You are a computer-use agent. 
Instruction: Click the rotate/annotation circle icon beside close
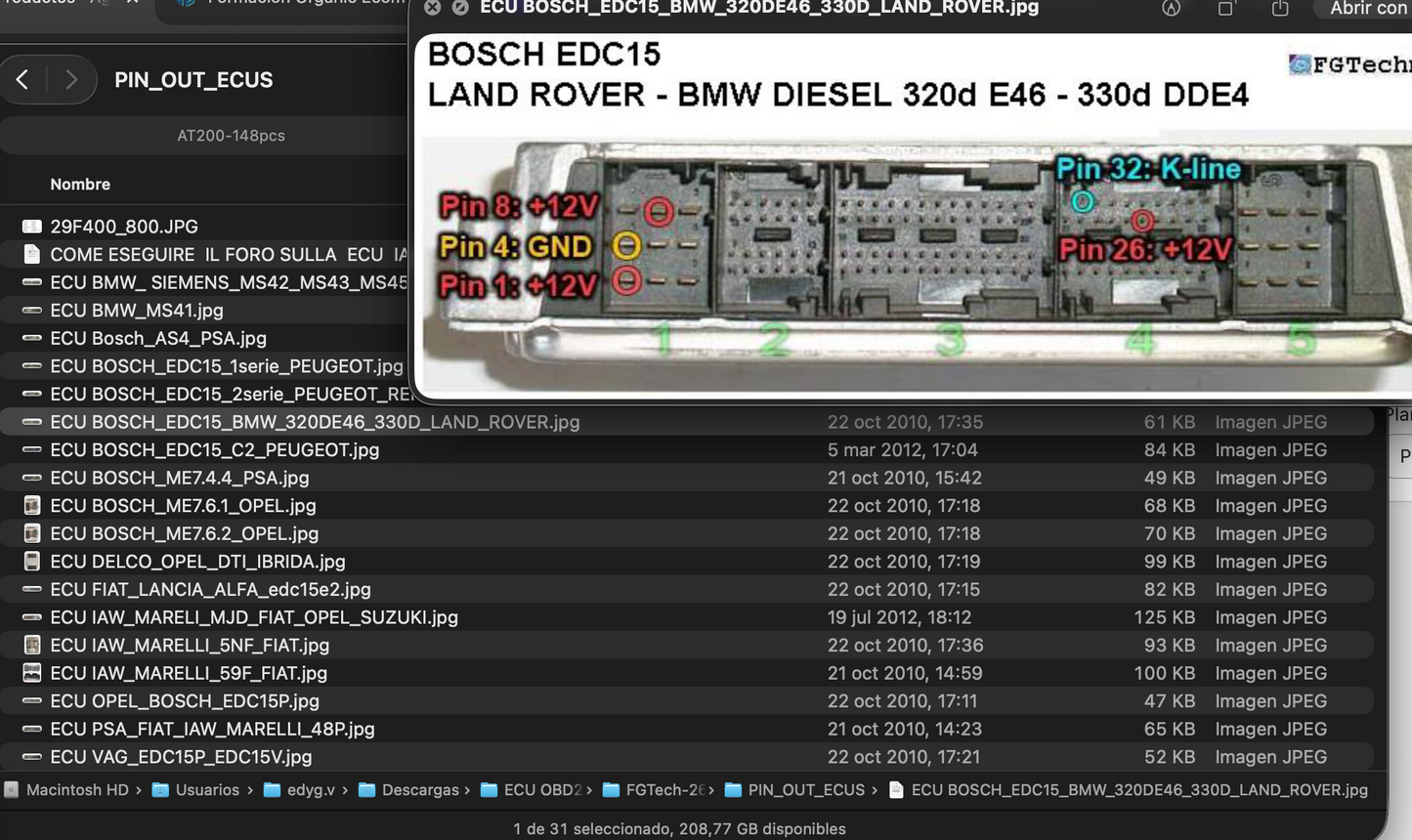[x=459, y=8]
